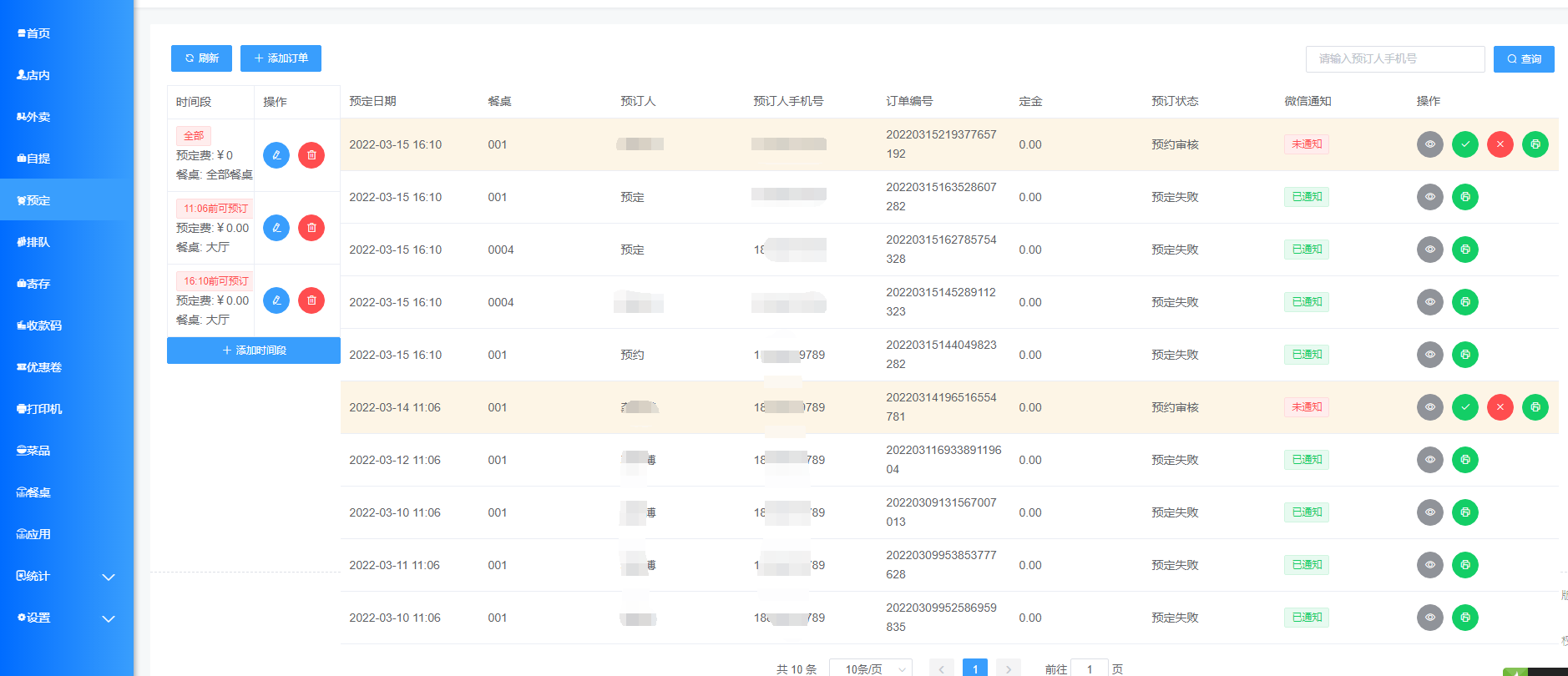
Task: Click the 刷新 refresh button
Action: coord(201,58)
